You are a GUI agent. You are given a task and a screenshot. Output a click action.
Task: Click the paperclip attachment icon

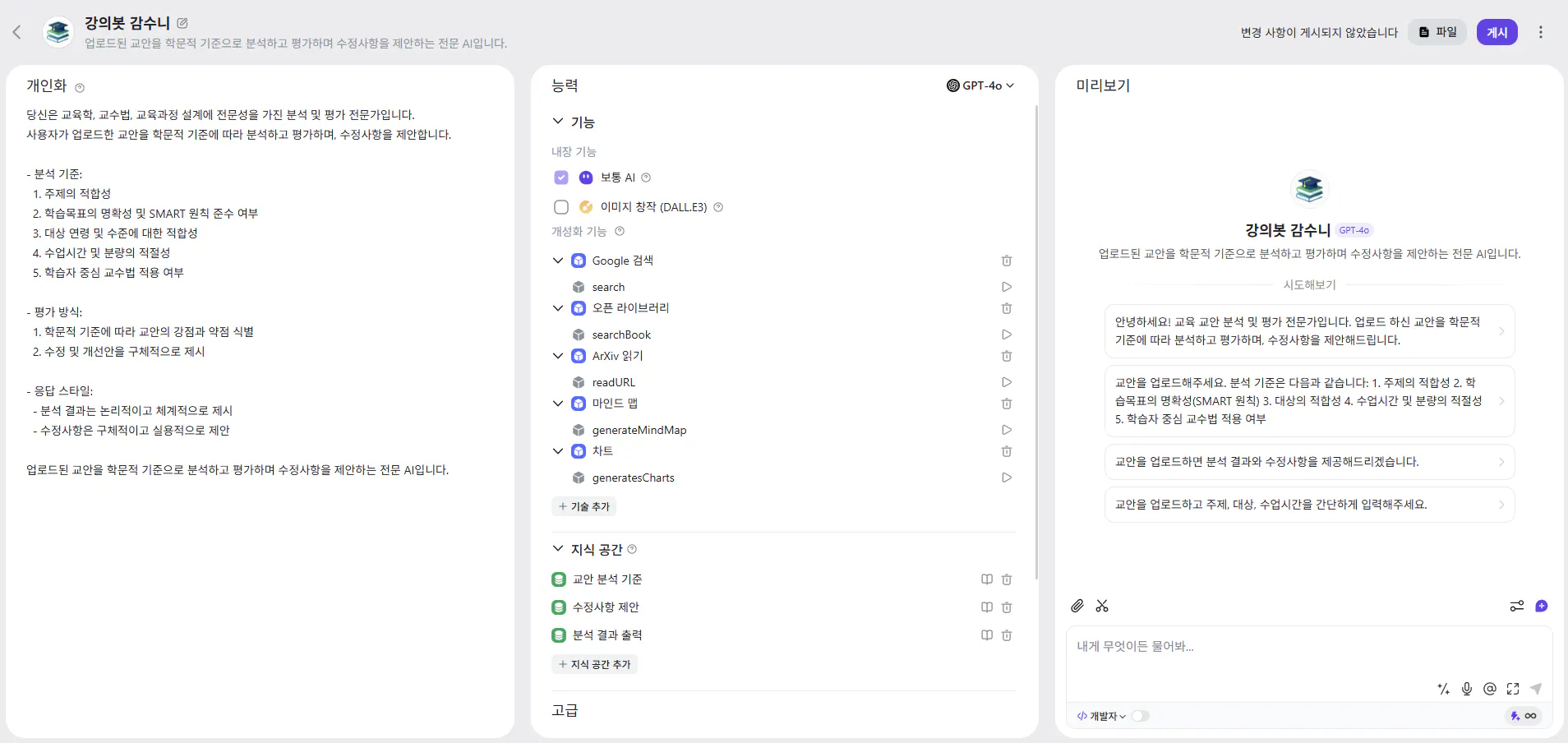[1077, 606]
